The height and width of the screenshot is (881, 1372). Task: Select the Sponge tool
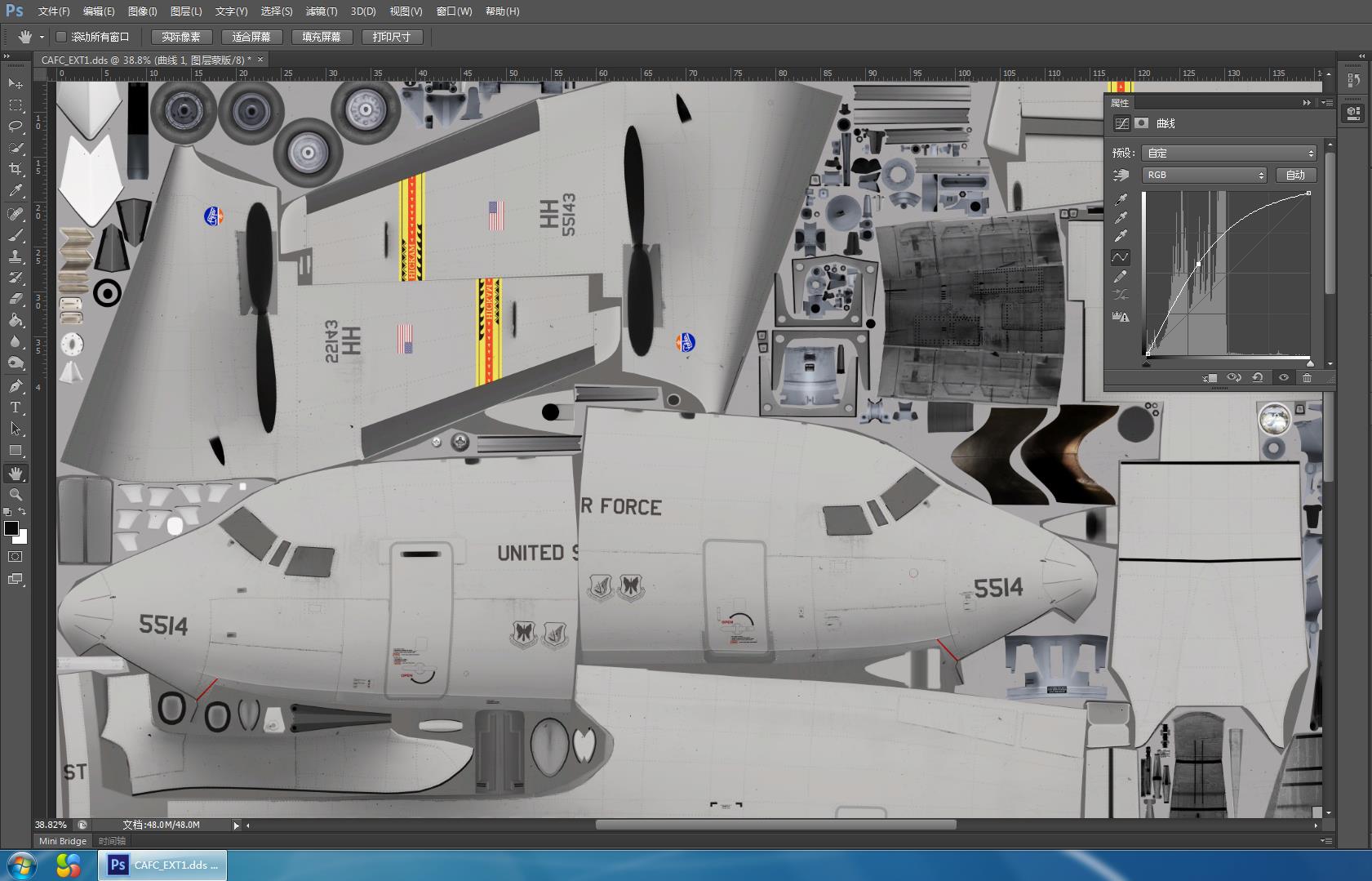point(16,363)
